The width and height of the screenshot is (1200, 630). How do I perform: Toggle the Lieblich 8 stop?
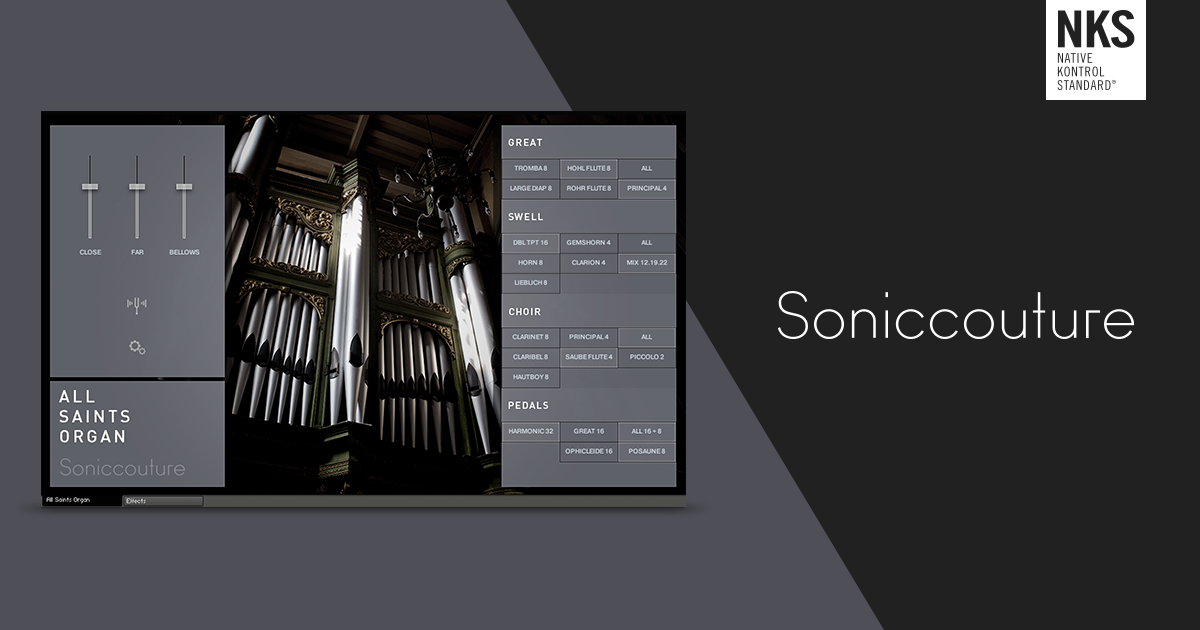(533, 283)
